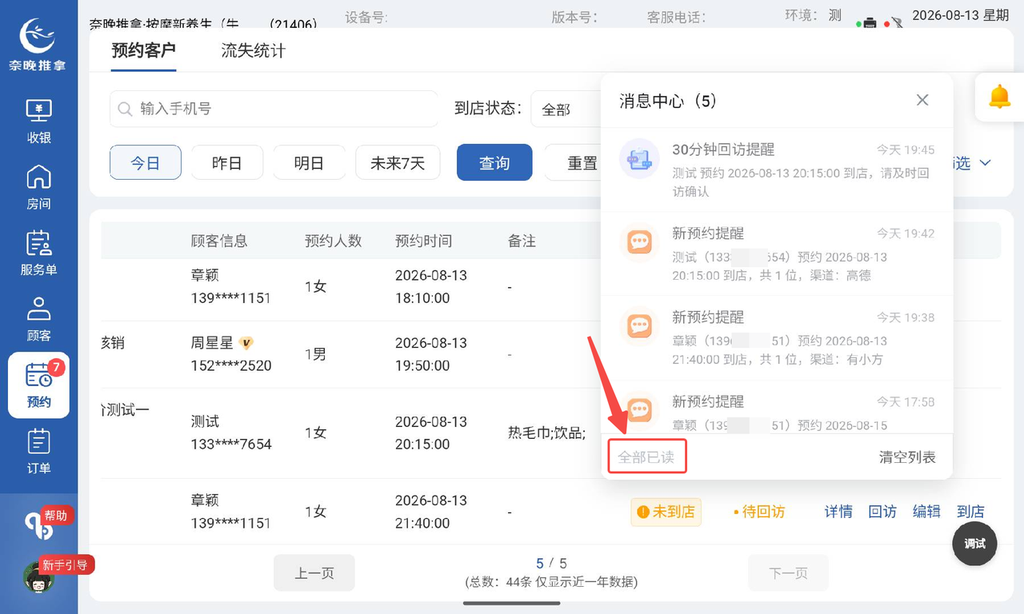
Task: Click the 消息中心（5）title
Action: [x=668, y=101]
